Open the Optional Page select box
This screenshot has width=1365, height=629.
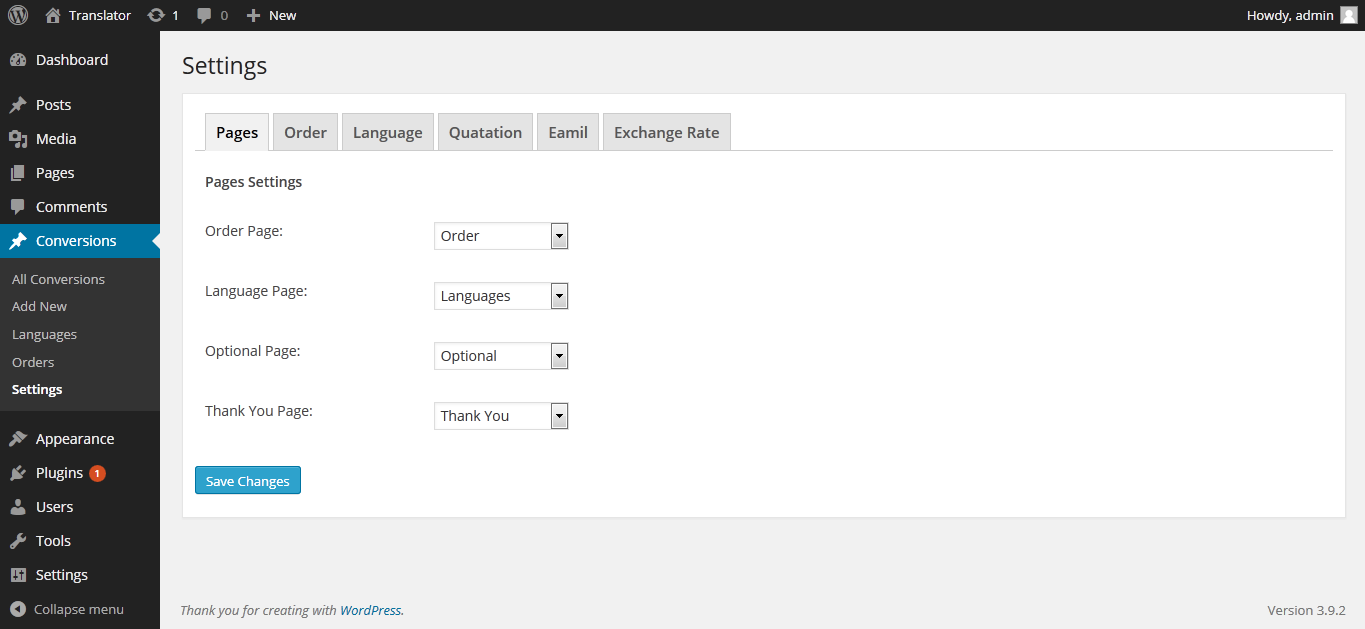click(501, 356)
